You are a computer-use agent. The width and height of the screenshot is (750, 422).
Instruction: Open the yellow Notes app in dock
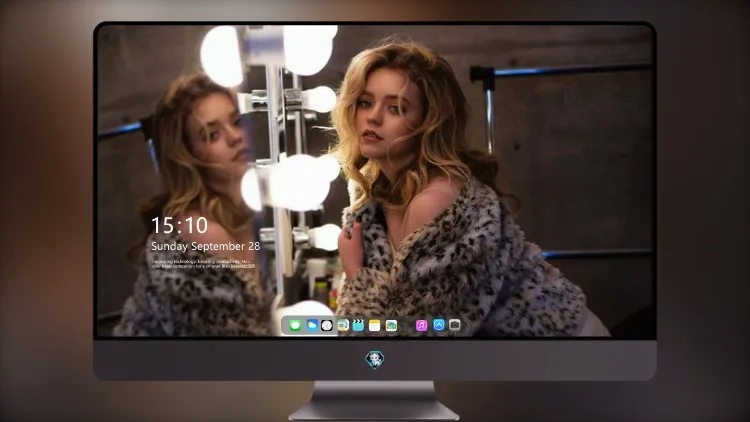pos(375,325)
